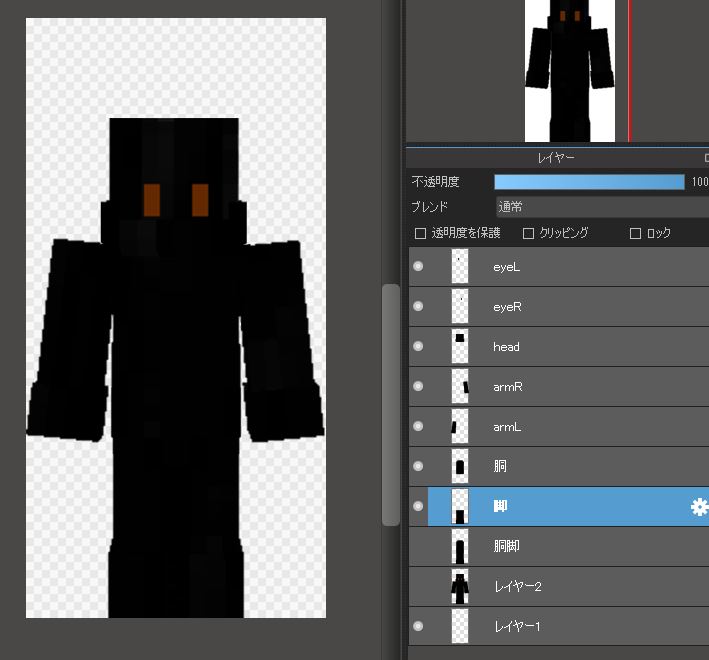
Task: Hide the eyeL layer
Action: pos(418,267)
